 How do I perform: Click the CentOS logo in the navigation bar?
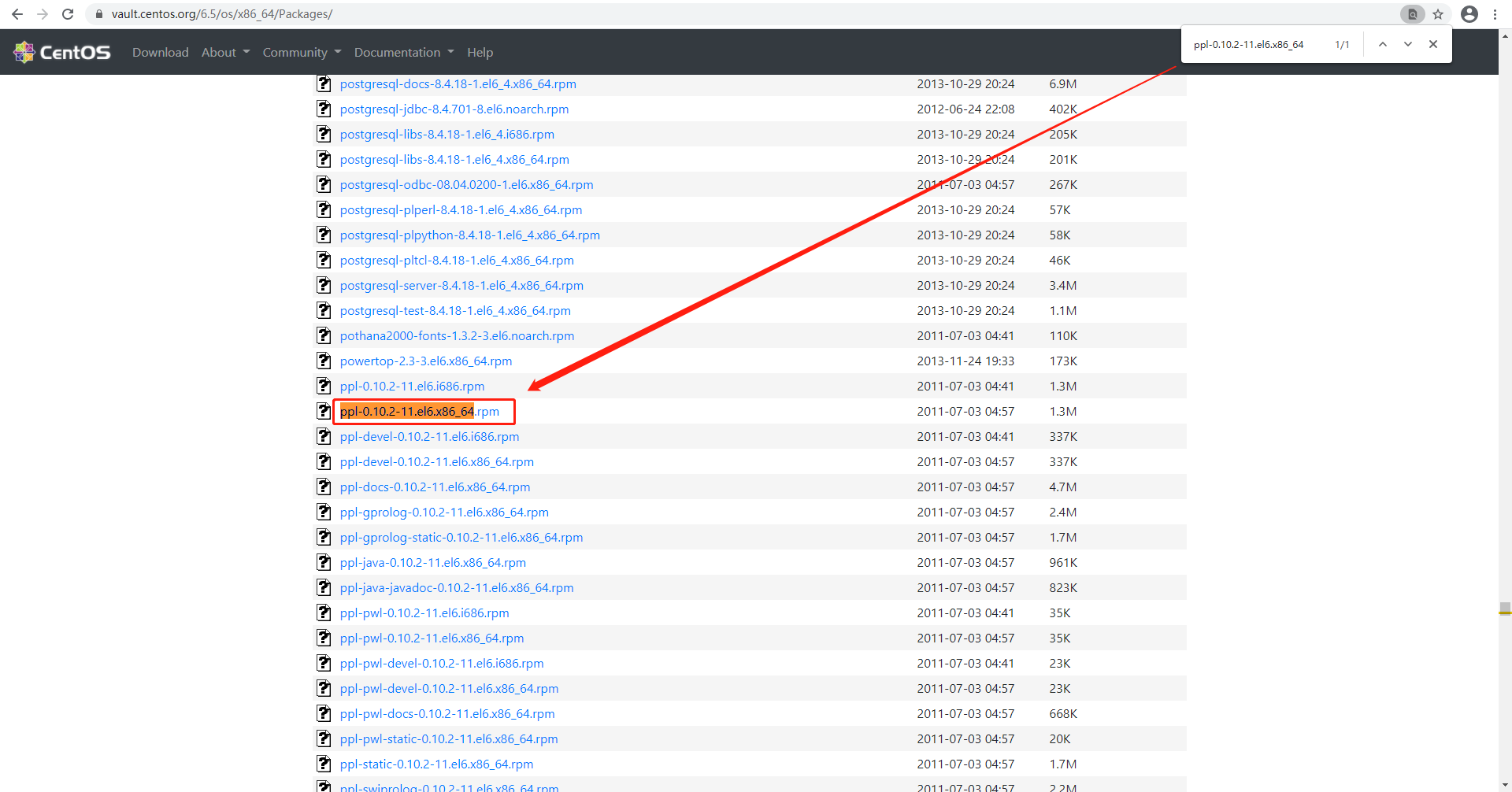coord(62,51)
